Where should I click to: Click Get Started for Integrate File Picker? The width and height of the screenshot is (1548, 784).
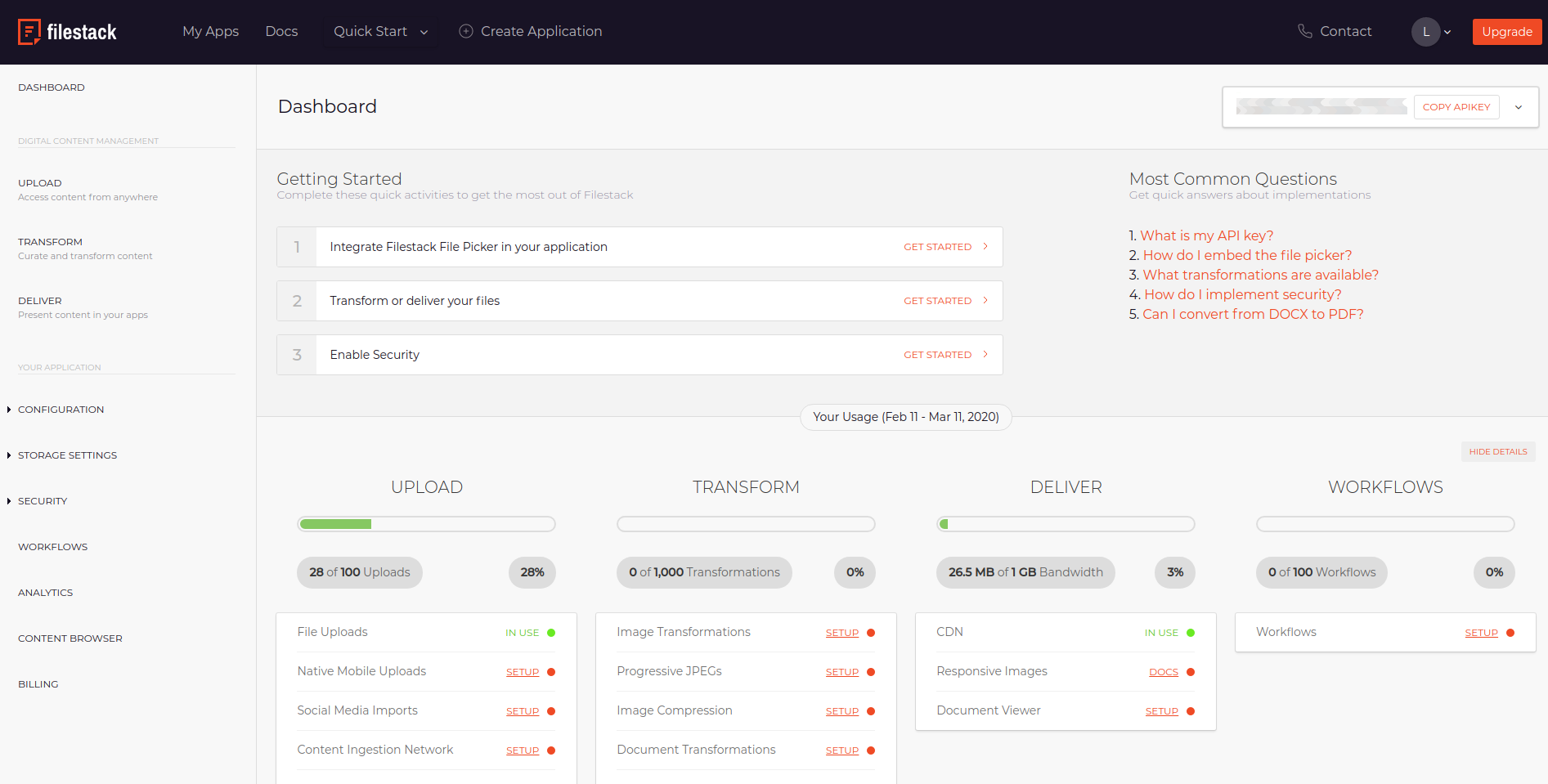(937, 247)
